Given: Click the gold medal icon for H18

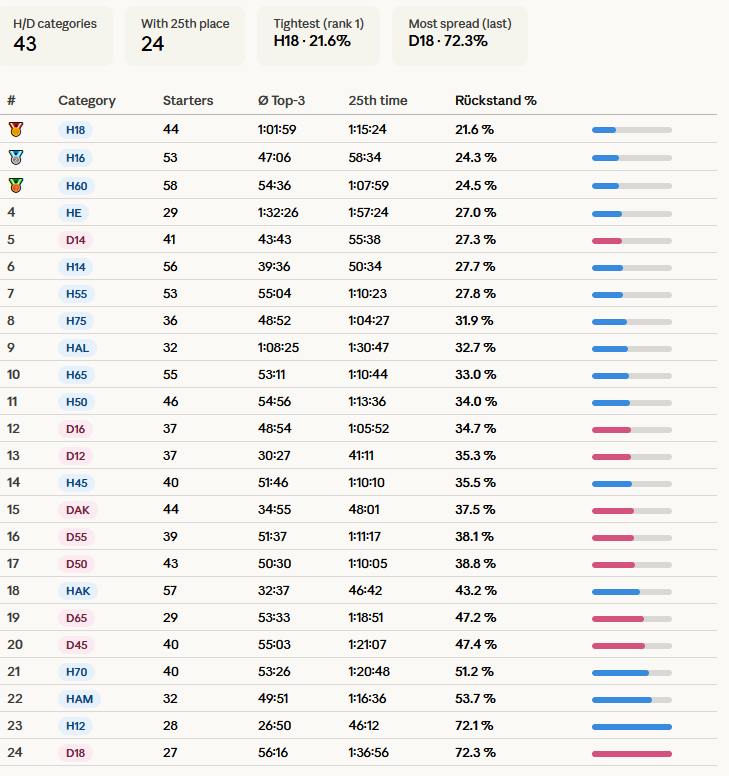Looking at the screenshot, I should point(15,130).
